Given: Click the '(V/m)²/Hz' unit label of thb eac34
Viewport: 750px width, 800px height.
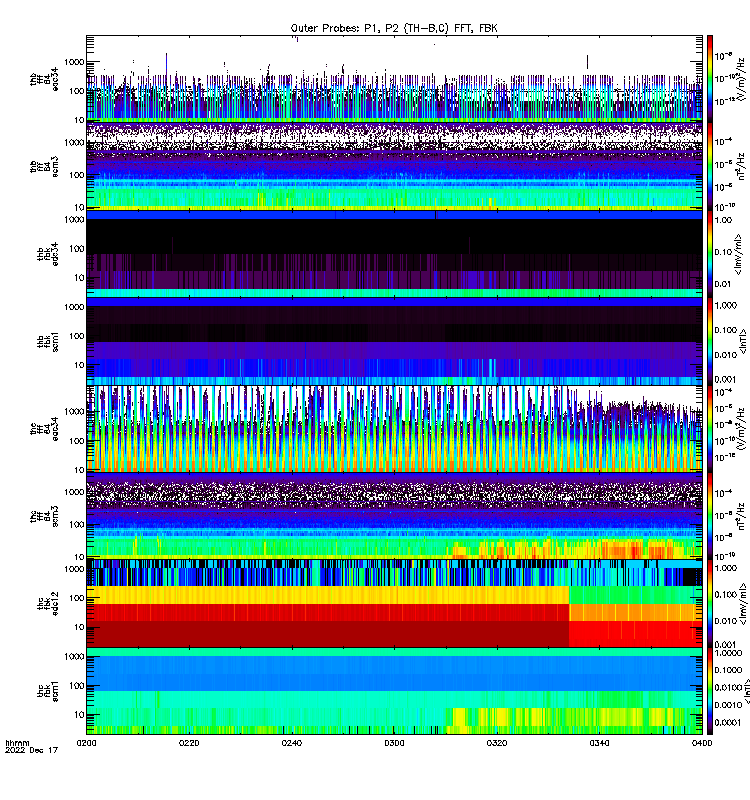Looking at the screenshot, I should point(743,79).
